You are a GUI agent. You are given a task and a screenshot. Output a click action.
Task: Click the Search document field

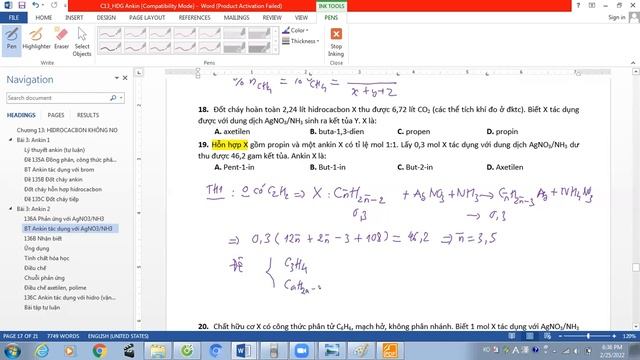[x=57, y=98]
